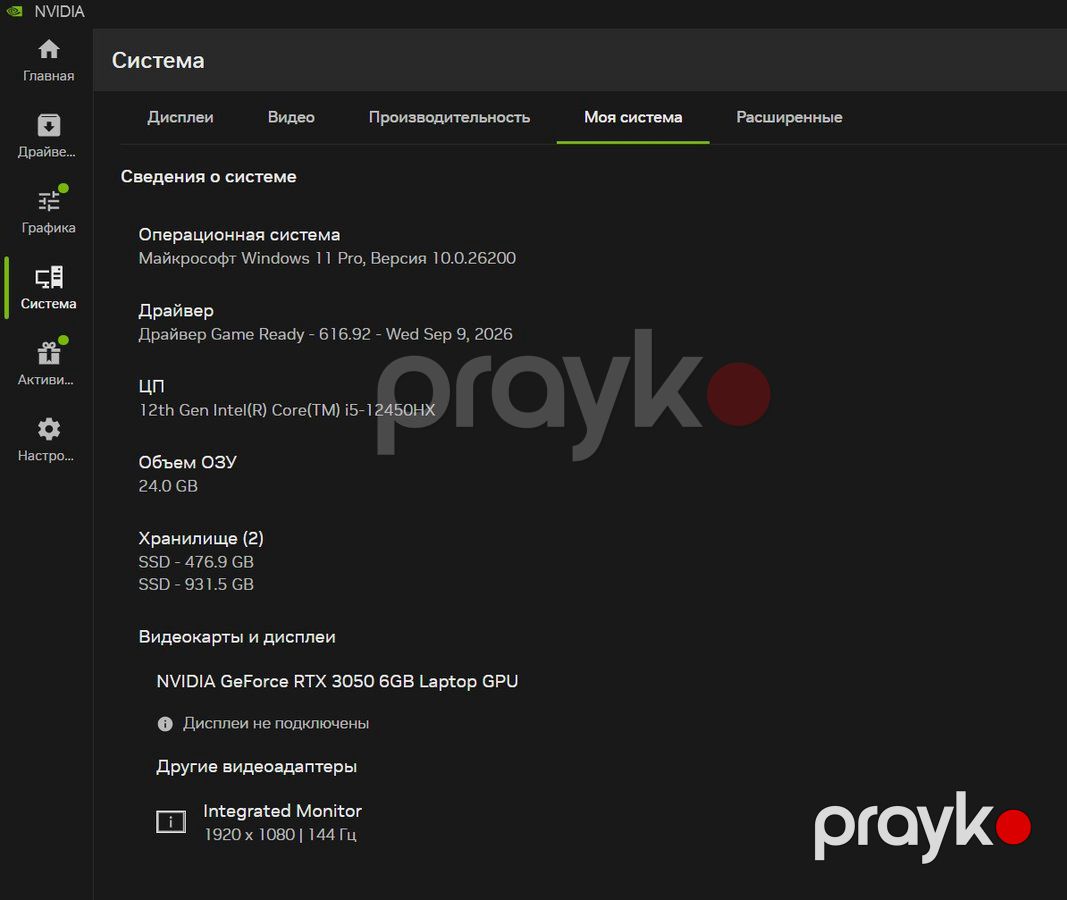The image size is (1067, 900).
Task: Click the Видеокарты и дисплеи heading
Action: [x=237, y=637]
